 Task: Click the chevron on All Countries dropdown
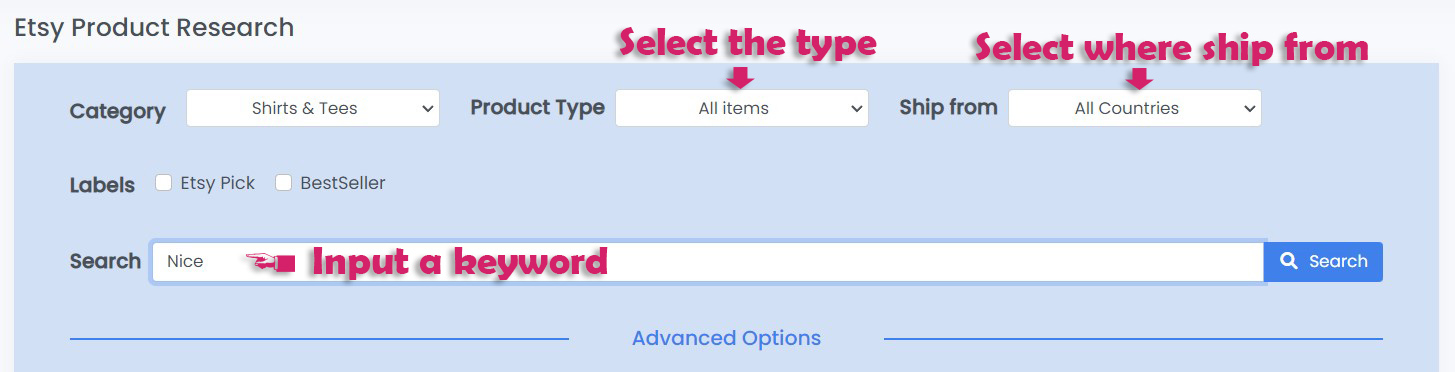(x=1249, y=108)
